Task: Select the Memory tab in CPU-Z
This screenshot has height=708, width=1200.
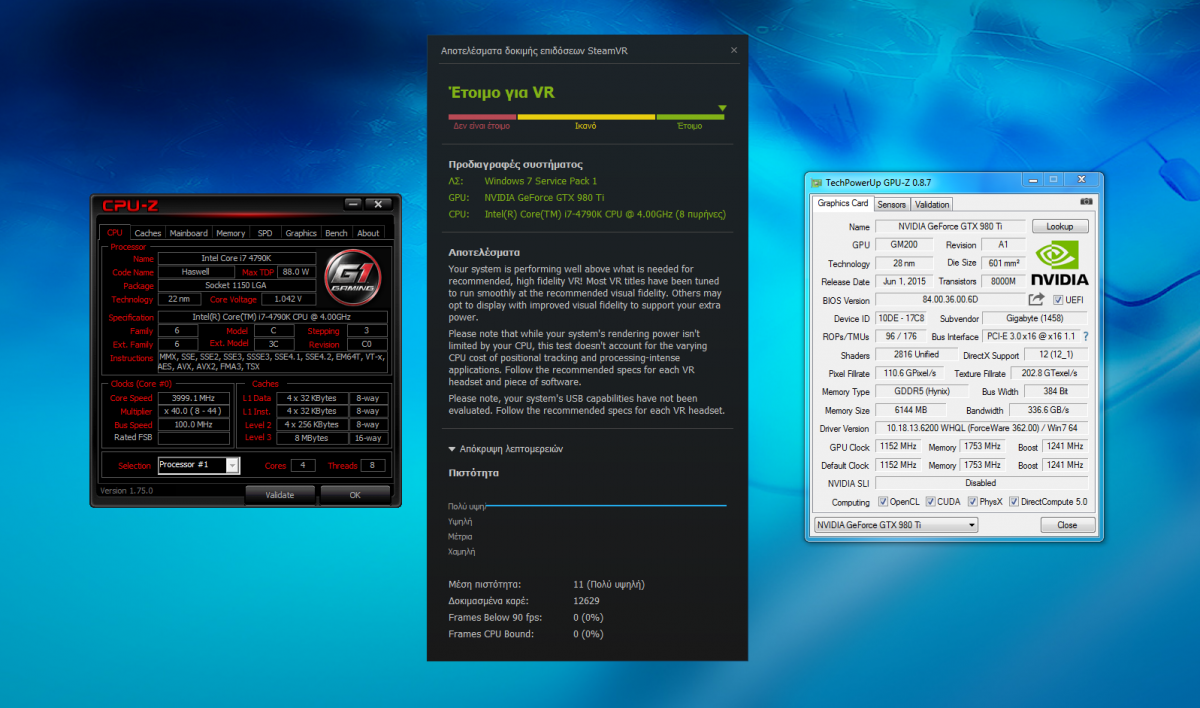Action: tap(231, 233)
